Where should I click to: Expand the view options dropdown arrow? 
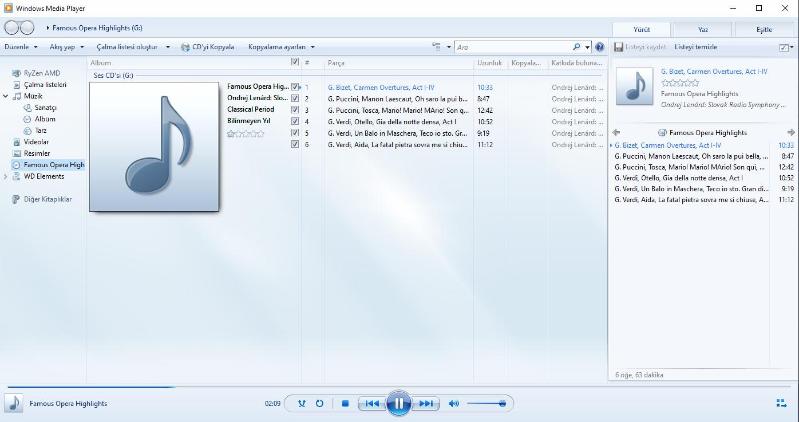click(x=449, y=47)
